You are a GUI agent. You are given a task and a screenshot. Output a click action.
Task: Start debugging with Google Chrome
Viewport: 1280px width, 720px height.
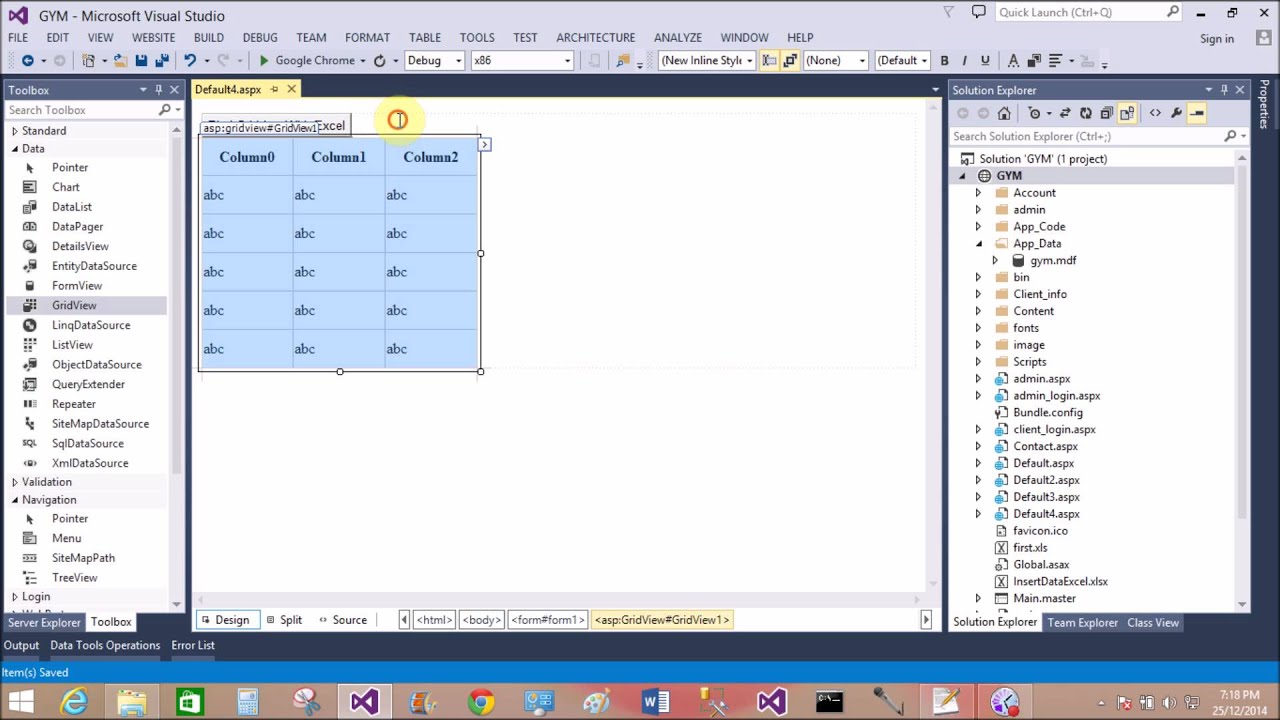click(x=306, y=61)
